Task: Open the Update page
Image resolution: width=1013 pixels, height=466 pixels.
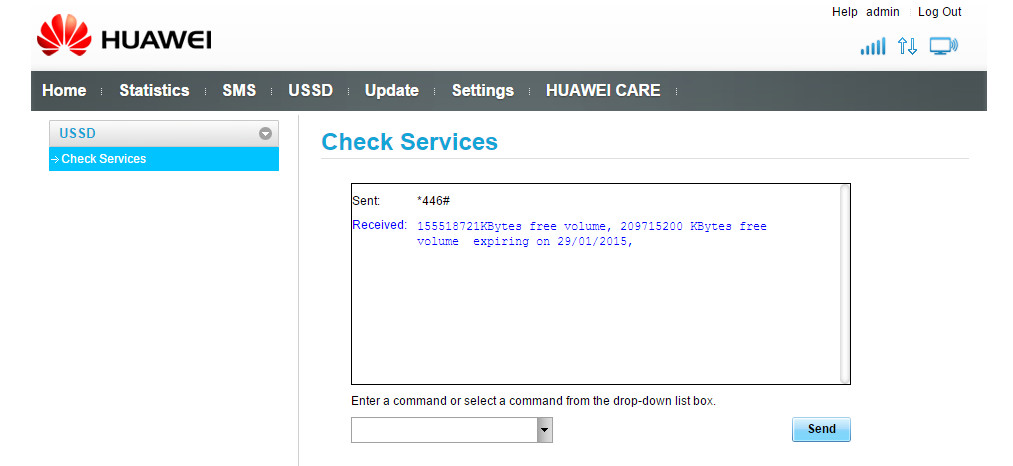Action: [391, 91]
